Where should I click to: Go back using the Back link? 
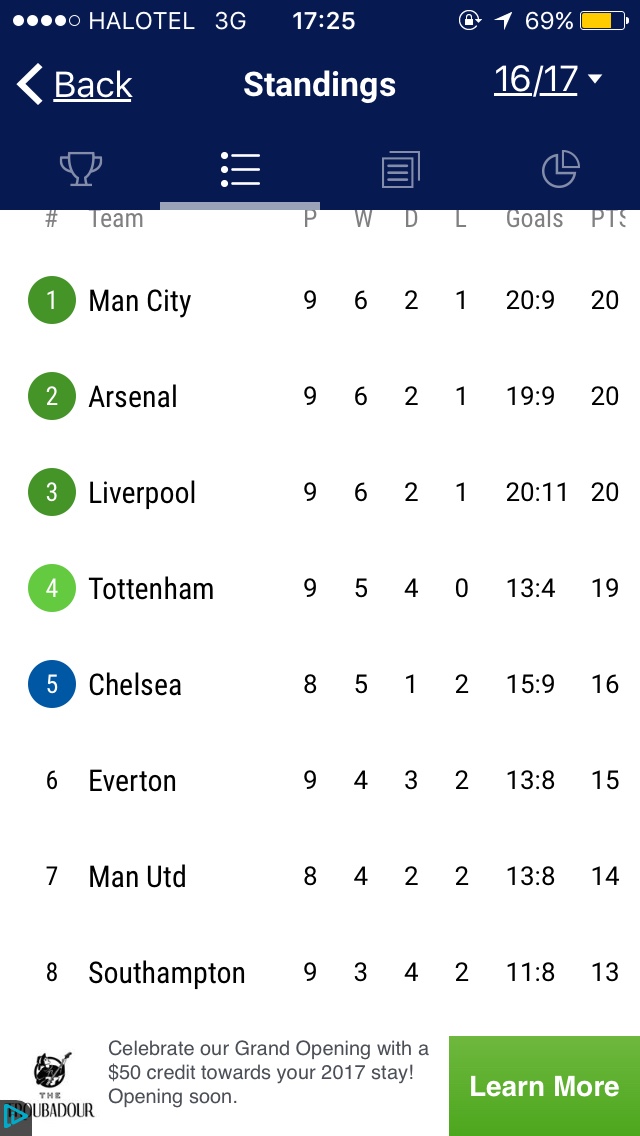[x=93, y=86]
